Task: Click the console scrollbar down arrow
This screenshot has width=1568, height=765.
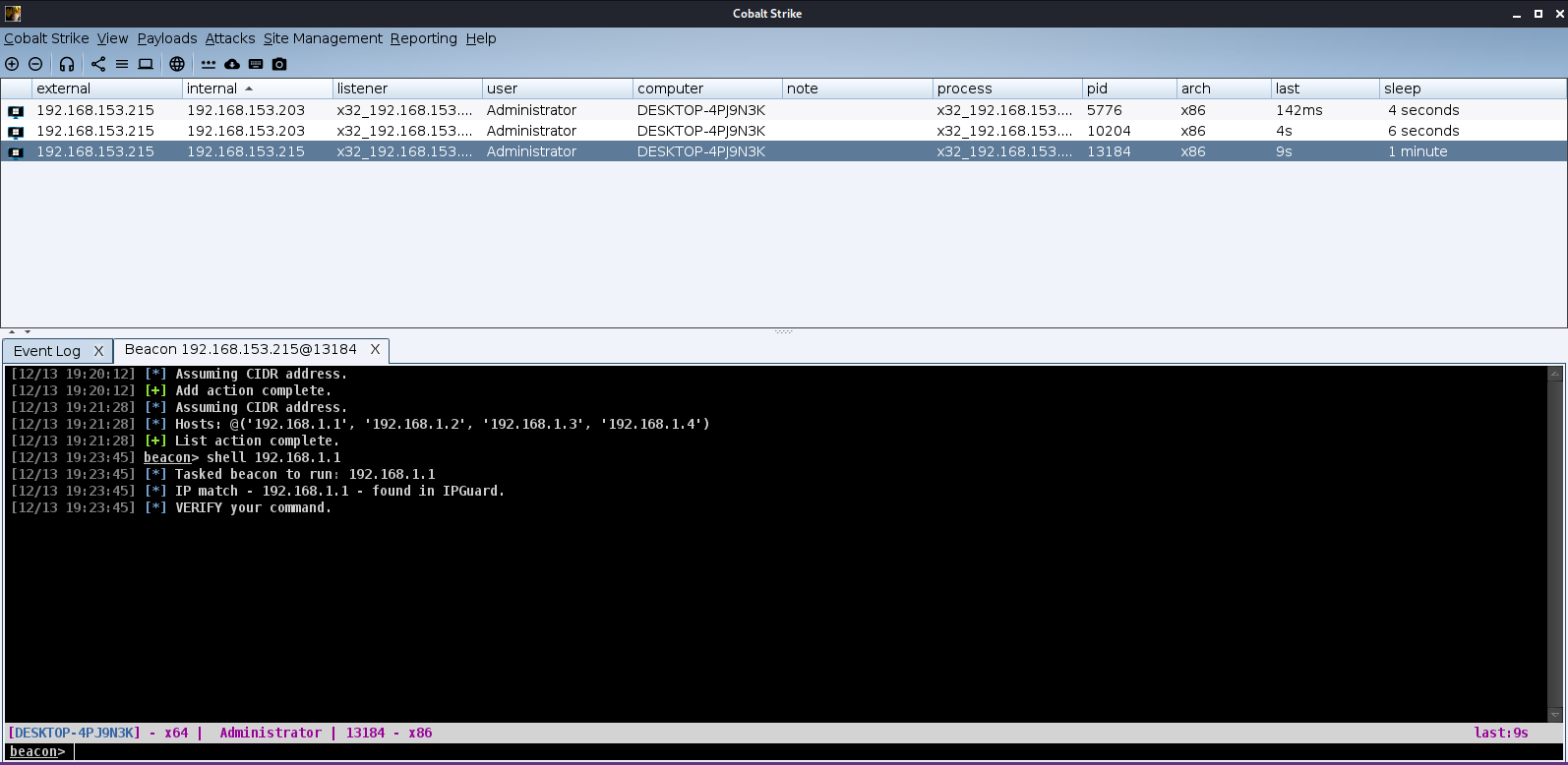Action: click(1555, 715)
